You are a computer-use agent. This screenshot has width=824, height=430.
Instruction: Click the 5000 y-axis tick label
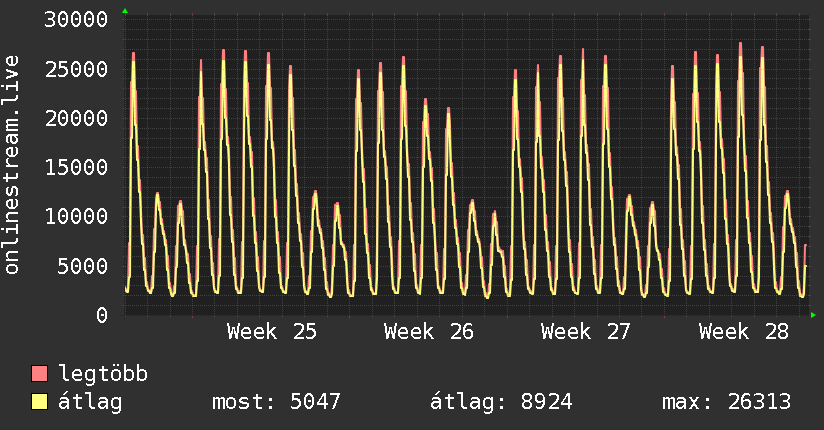pyautogui.click(x=83, y=266)
